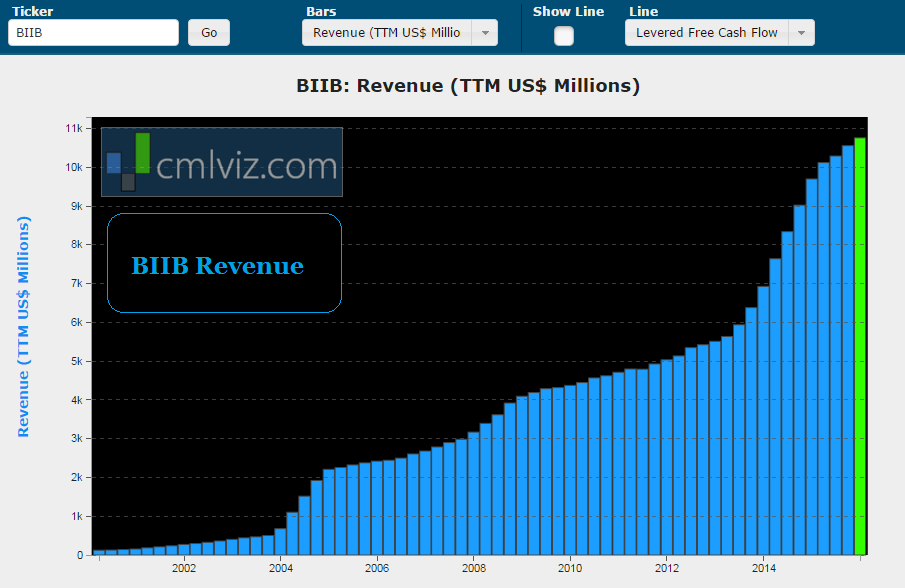Click the '11k' y-axis tick label
The width and height of the screenshot is (905, 588).
[74, 128]
